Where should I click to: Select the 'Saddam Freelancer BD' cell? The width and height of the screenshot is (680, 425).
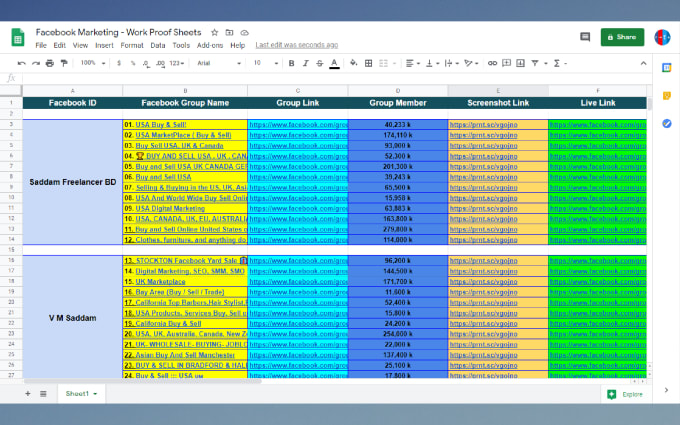72,182
